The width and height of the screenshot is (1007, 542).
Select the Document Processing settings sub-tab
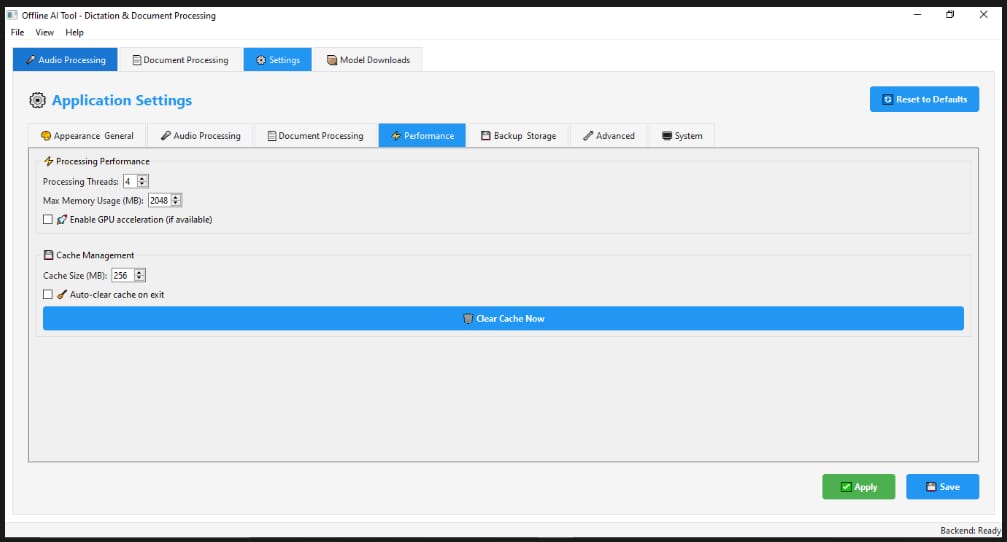315,136
